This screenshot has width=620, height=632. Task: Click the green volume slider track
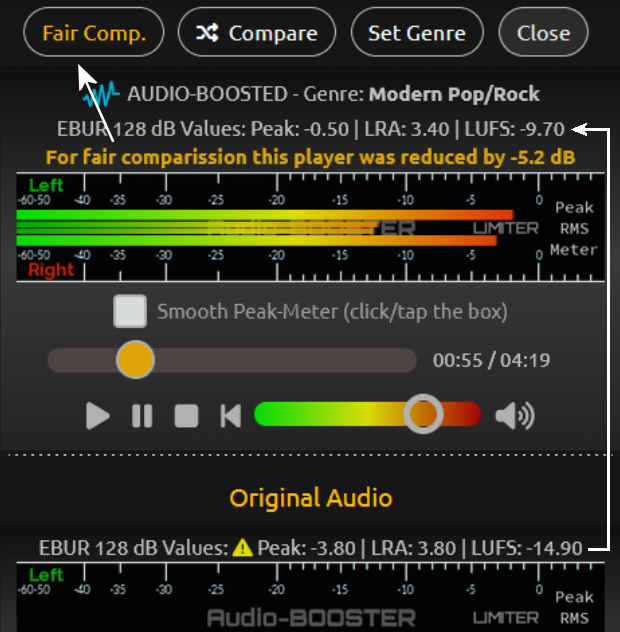point(368,414)
